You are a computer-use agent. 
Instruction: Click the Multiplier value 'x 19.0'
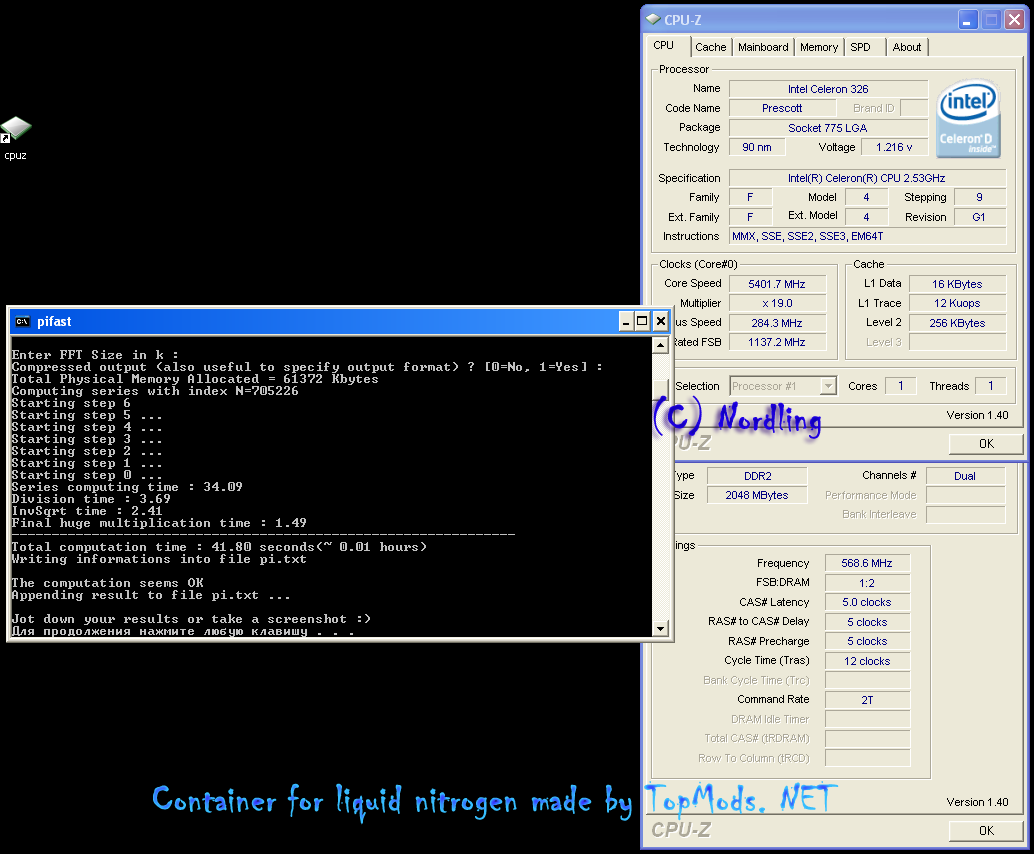click(x=777, y=303)
